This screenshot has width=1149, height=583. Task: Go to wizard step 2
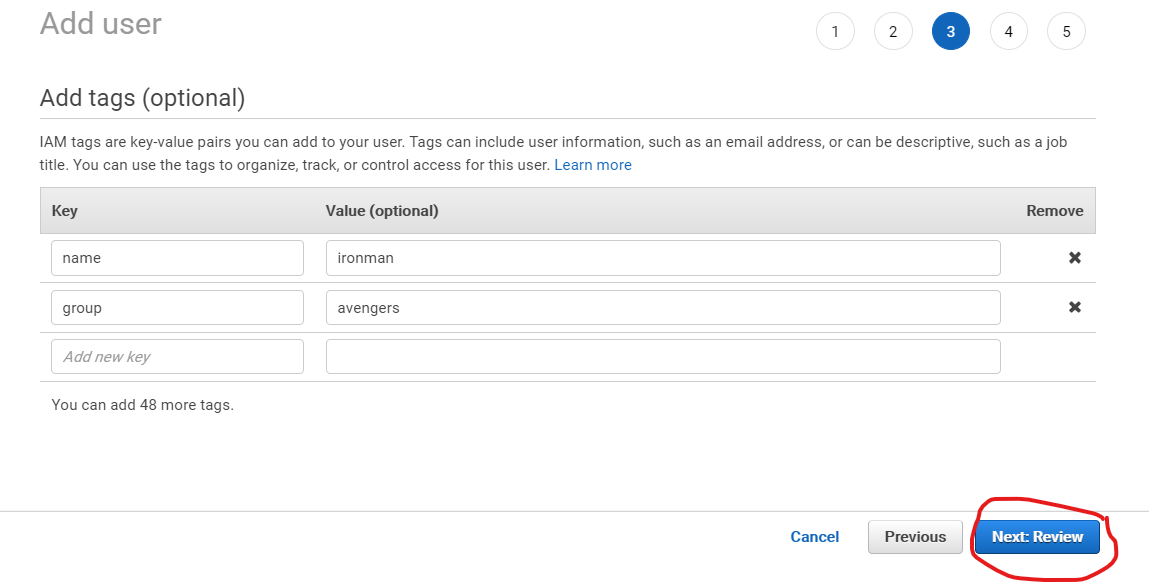893,31
